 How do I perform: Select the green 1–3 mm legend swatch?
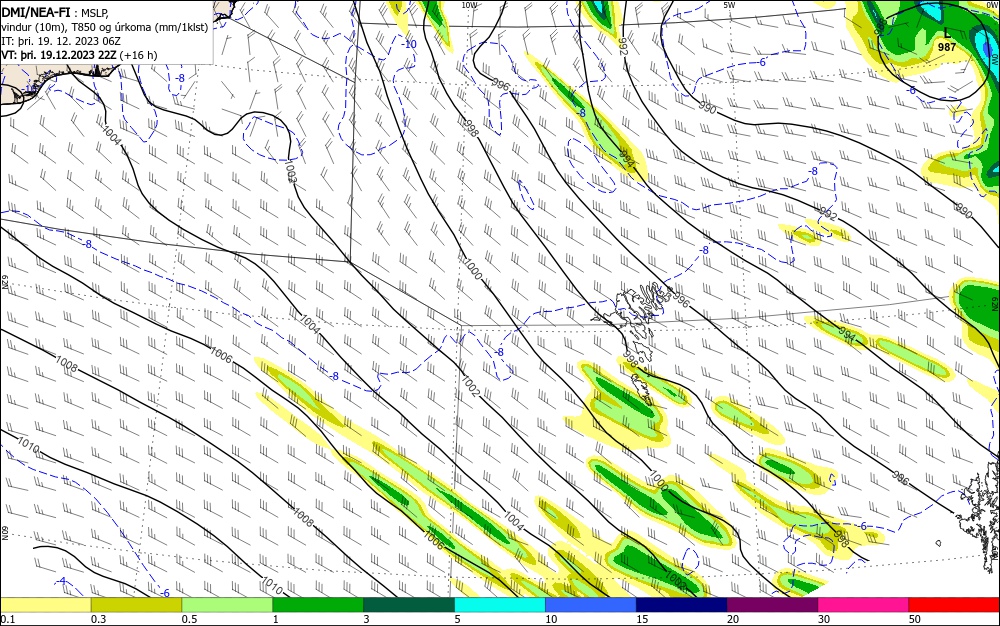pyautogui.click(x=318, y=605)
